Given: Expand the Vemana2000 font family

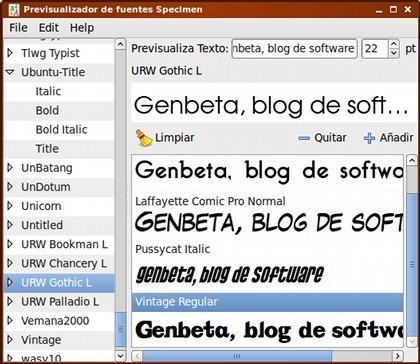Looking at the screenshot, I should pyautogui.click(x=10, y=321).
